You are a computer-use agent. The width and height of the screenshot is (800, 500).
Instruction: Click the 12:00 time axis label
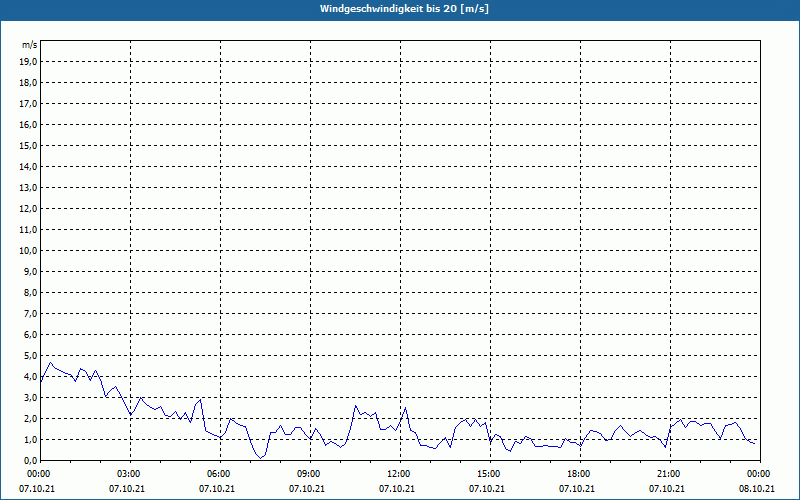pyautogui.click(x=400, y=474)
